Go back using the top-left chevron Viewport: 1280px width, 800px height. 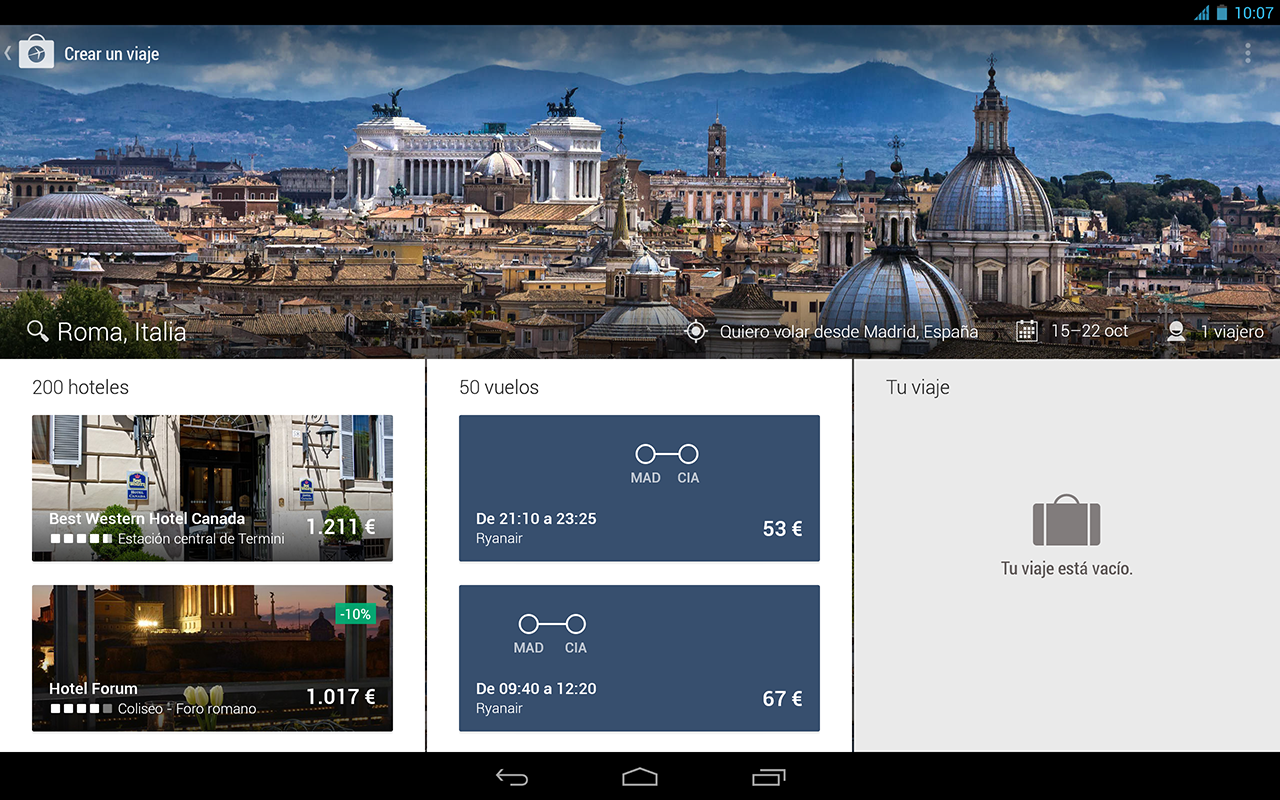[x=8, y=52]
